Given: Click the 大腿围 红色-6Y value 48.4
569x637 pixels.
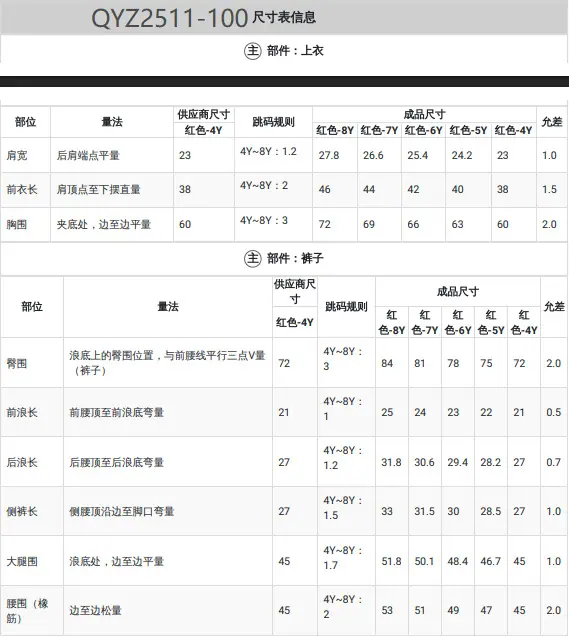Looking at the screenshot, I should click(458, 561).
